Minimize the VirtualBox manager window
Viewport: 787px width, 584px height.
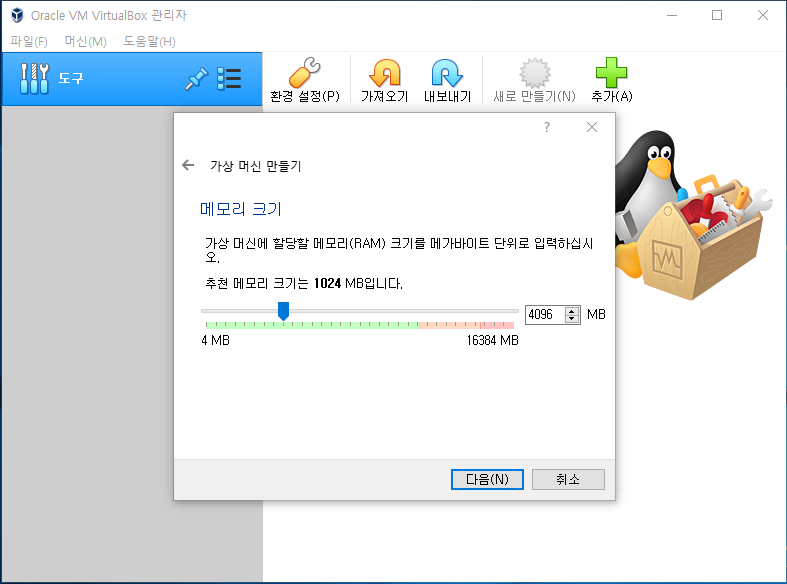(672, 16)
